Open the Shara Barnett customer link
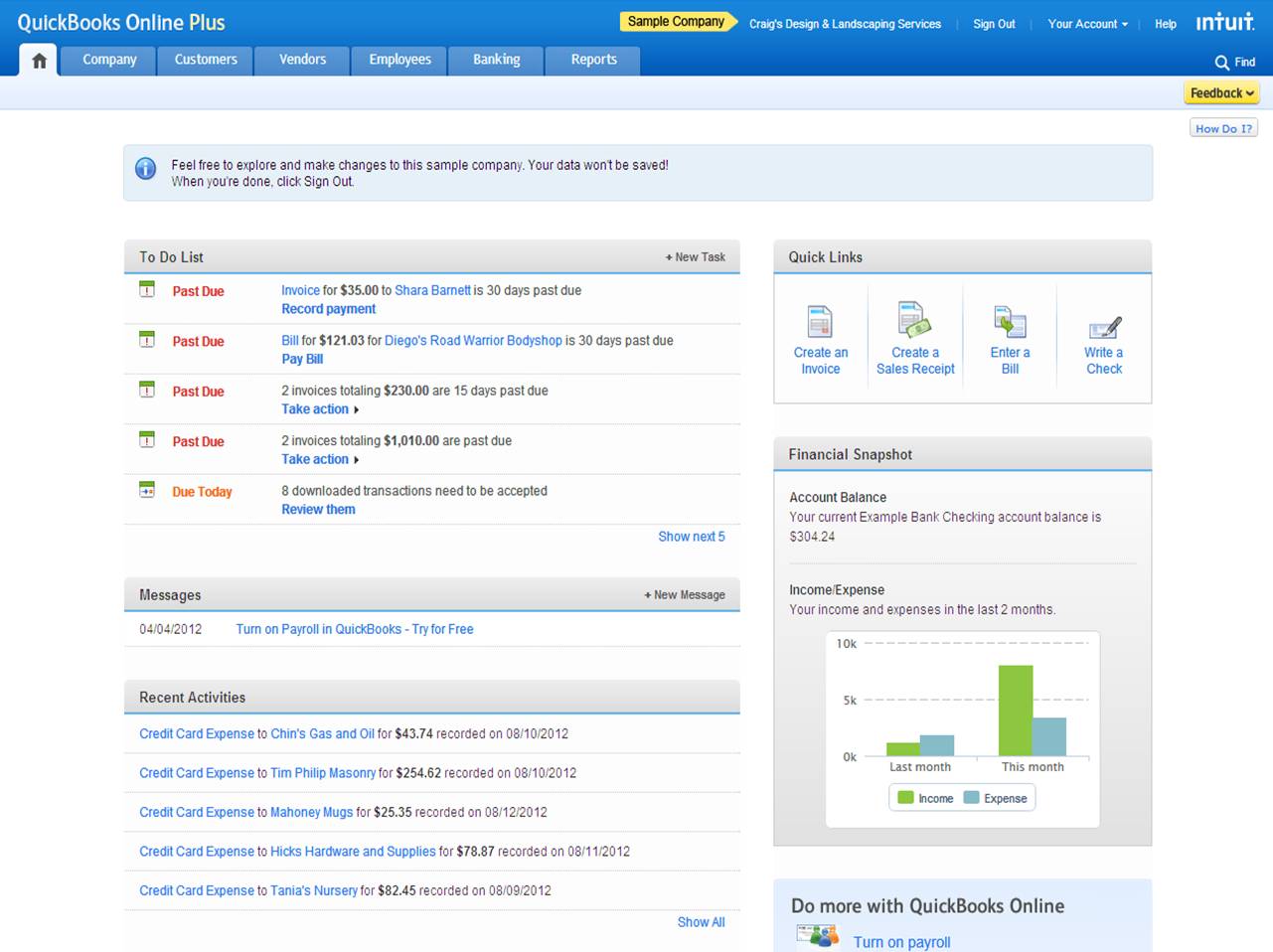The width and height of the screenshot is (1273, 952). 432,290
